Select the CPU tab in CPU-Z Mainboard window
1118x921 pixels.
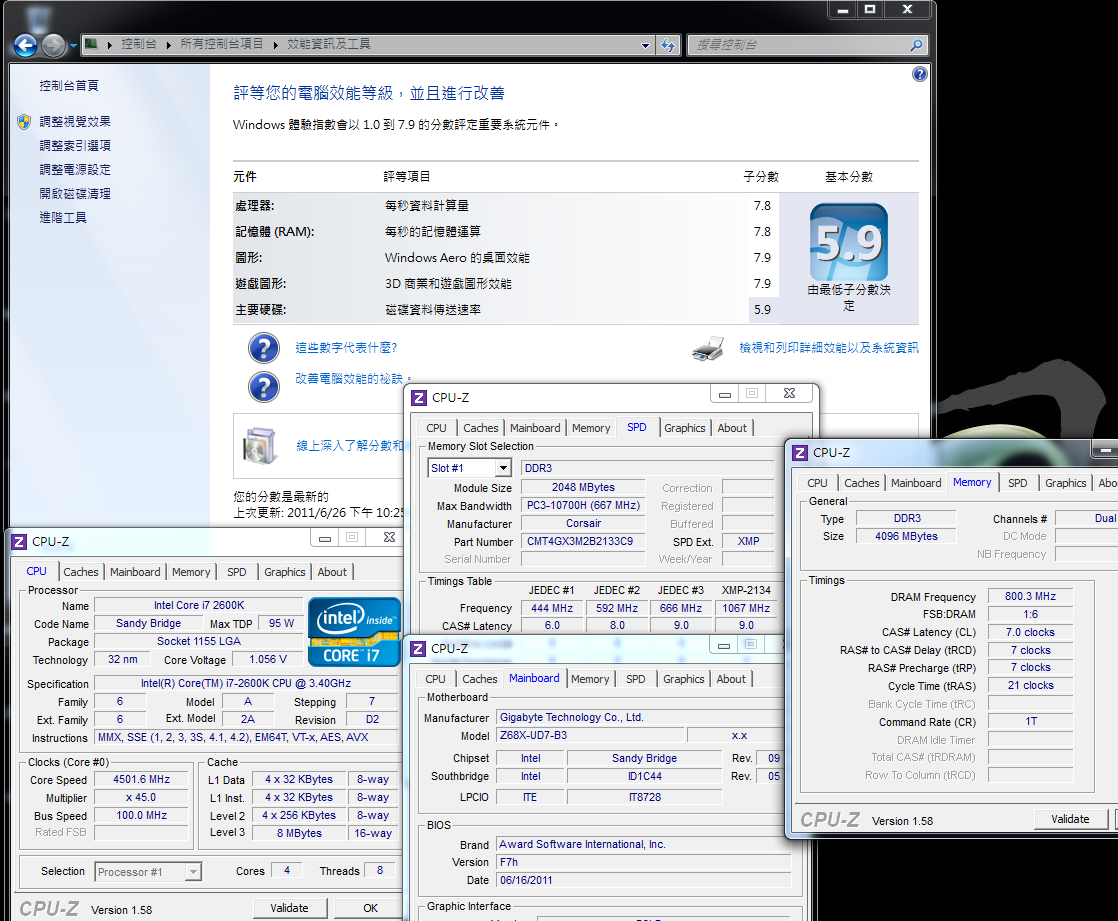pyautogui.click(x=435, y=679)
